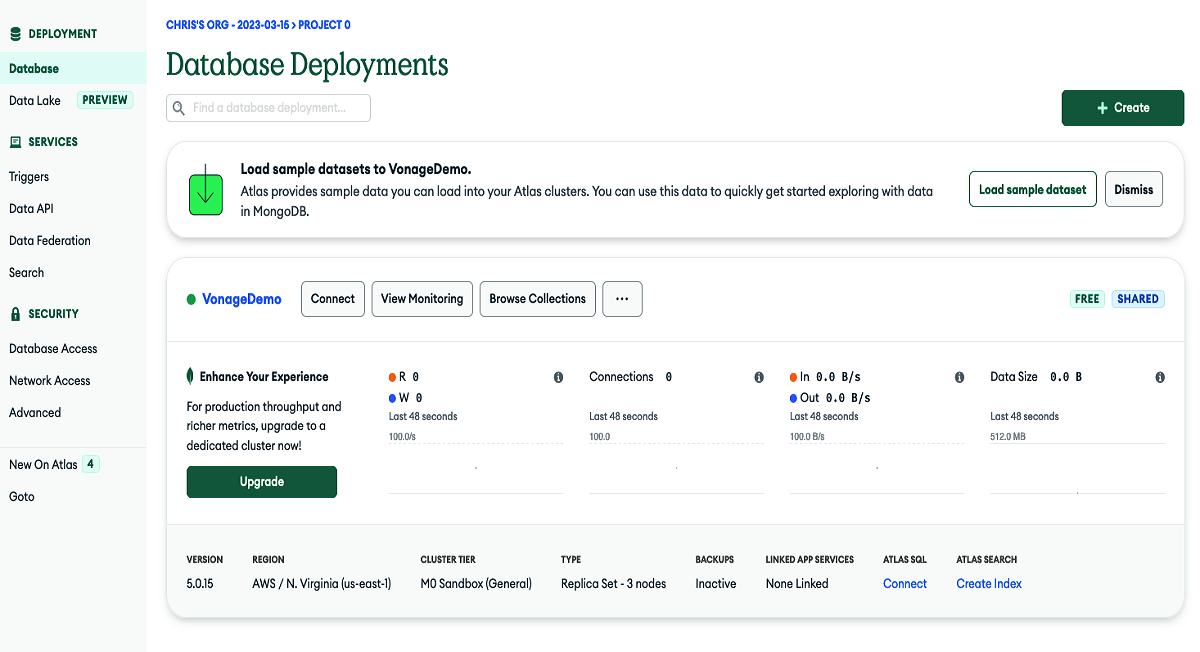Open View Monitoring for the cluster

(x=422, y=299)
